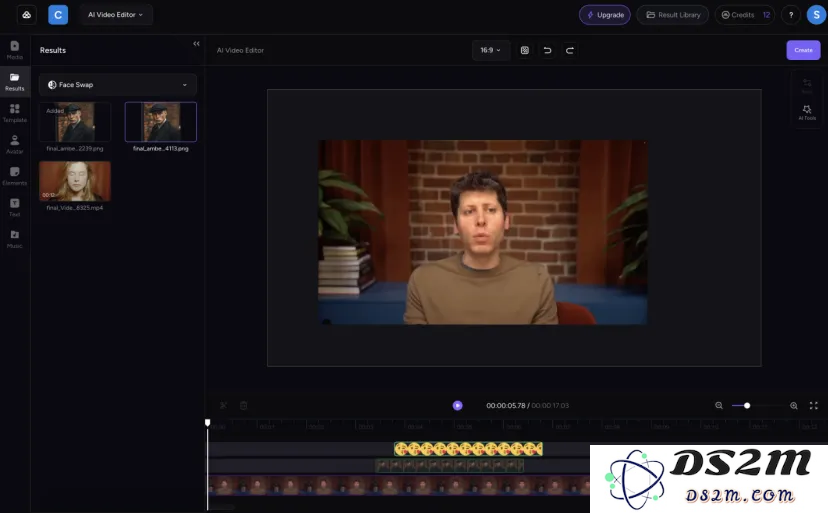This screenshot has height=513, width=828.
Task: Click the AI Video Editor breadcrumb label
Action: (240, 50)
